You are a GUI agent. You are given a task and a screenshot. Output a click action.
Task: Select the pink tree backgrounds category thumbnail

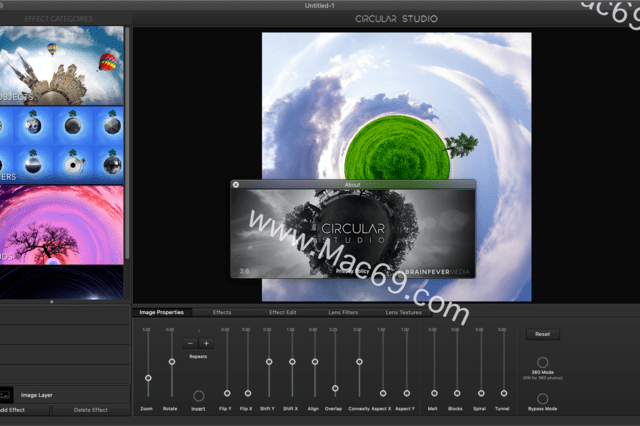61,225
